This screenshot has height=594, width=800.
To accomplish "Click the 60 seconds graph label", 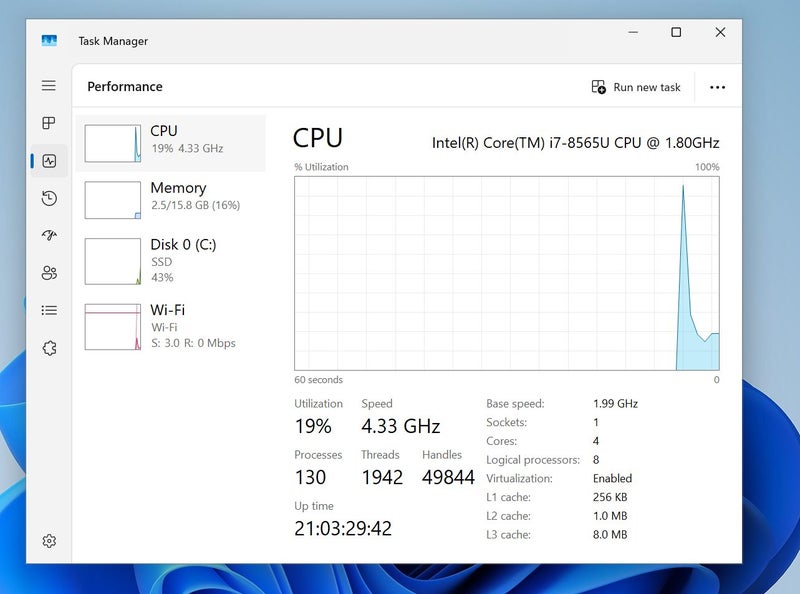I will (318, 380).
